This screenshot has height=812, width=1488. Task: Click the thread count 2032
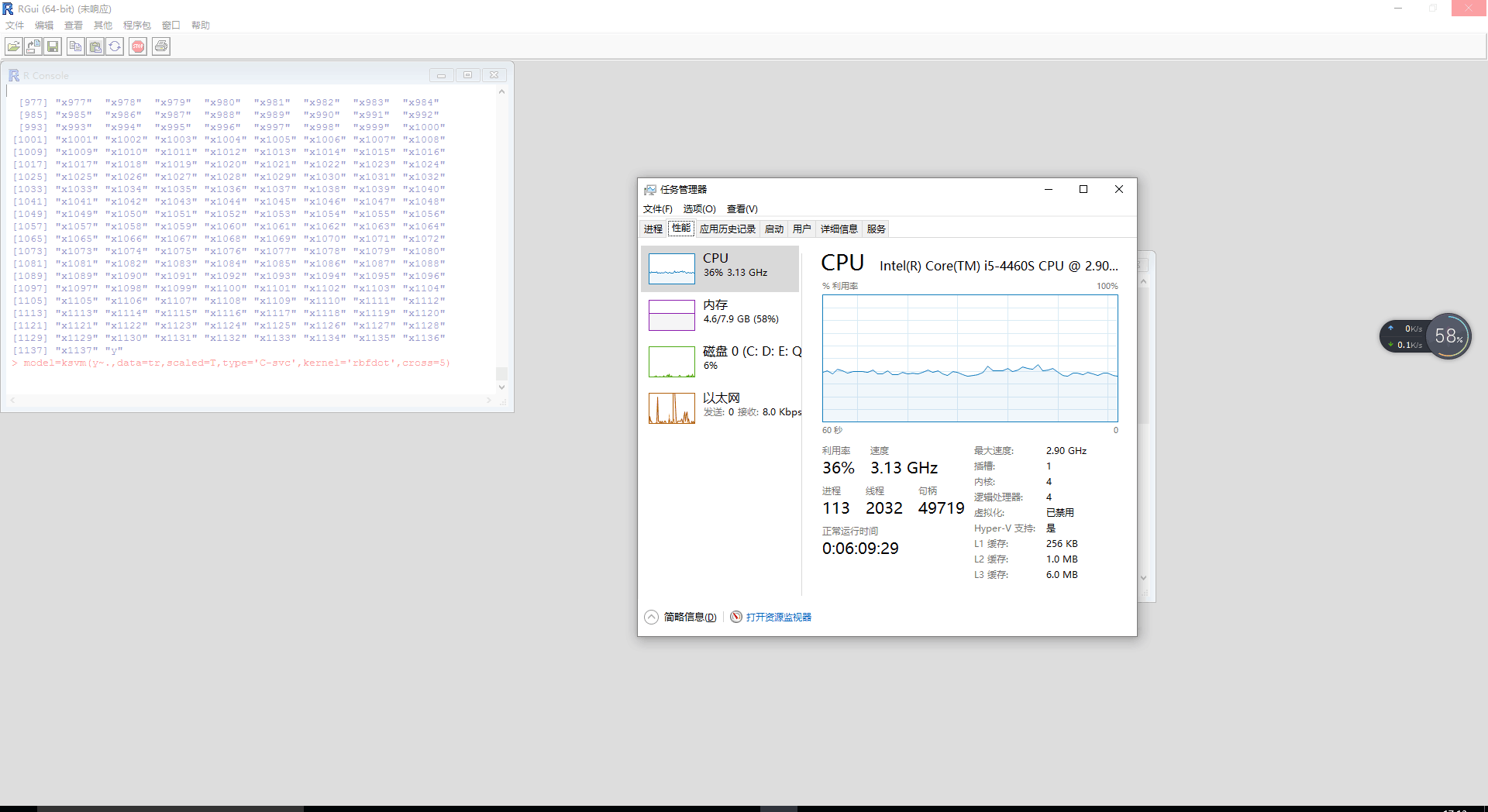pos(884,508)
